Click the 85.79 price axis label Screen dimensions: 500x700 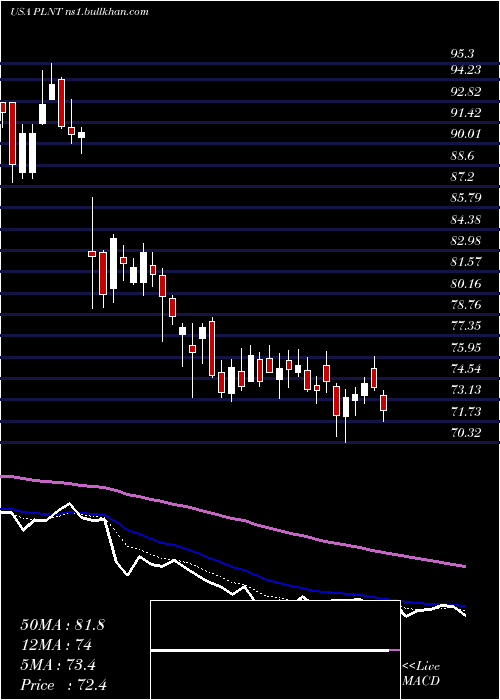[467, 198]
